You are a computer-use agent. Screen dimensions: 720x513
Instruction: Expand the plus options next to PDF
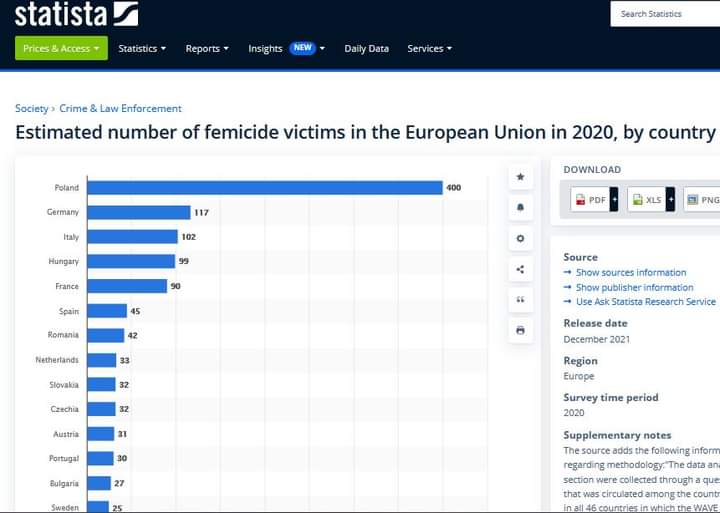(614, 200)
